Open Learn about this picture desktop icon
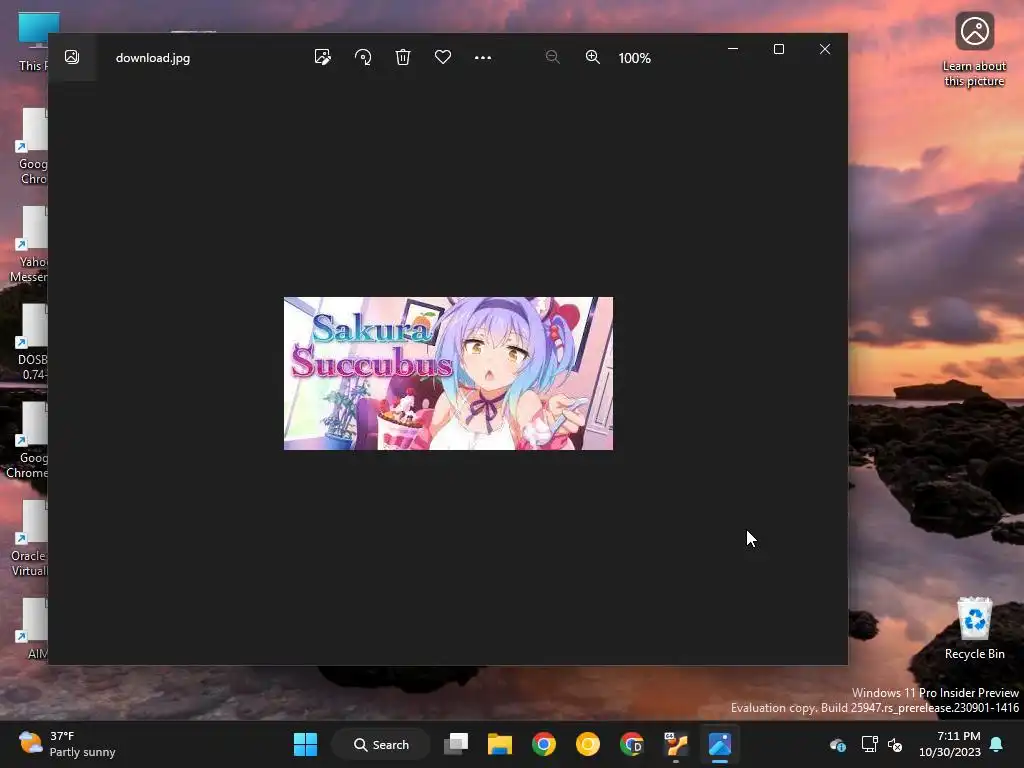 pos(974,50)
